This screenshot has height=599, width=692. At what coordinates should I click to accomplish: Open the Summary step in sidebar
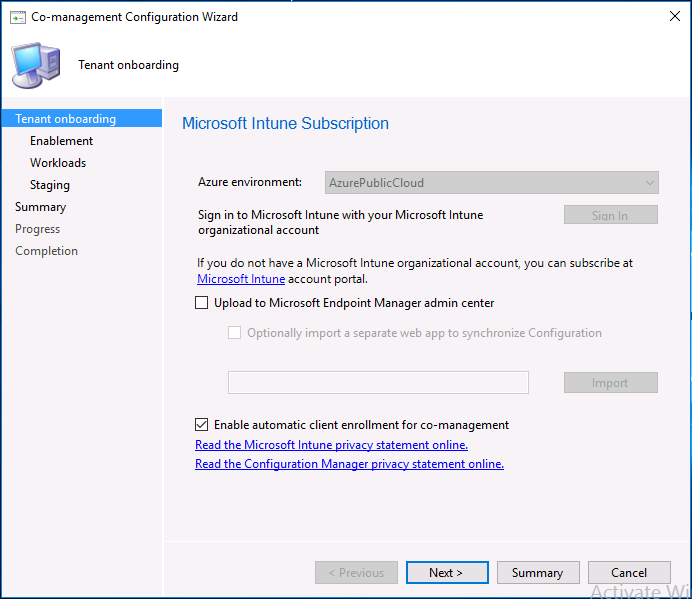[40, 207]
